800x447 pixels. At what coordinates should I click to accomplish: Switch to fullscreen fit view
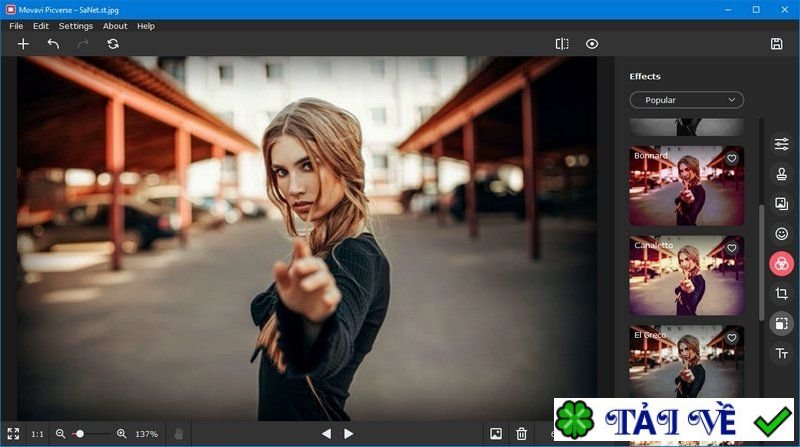click(13, 434)
